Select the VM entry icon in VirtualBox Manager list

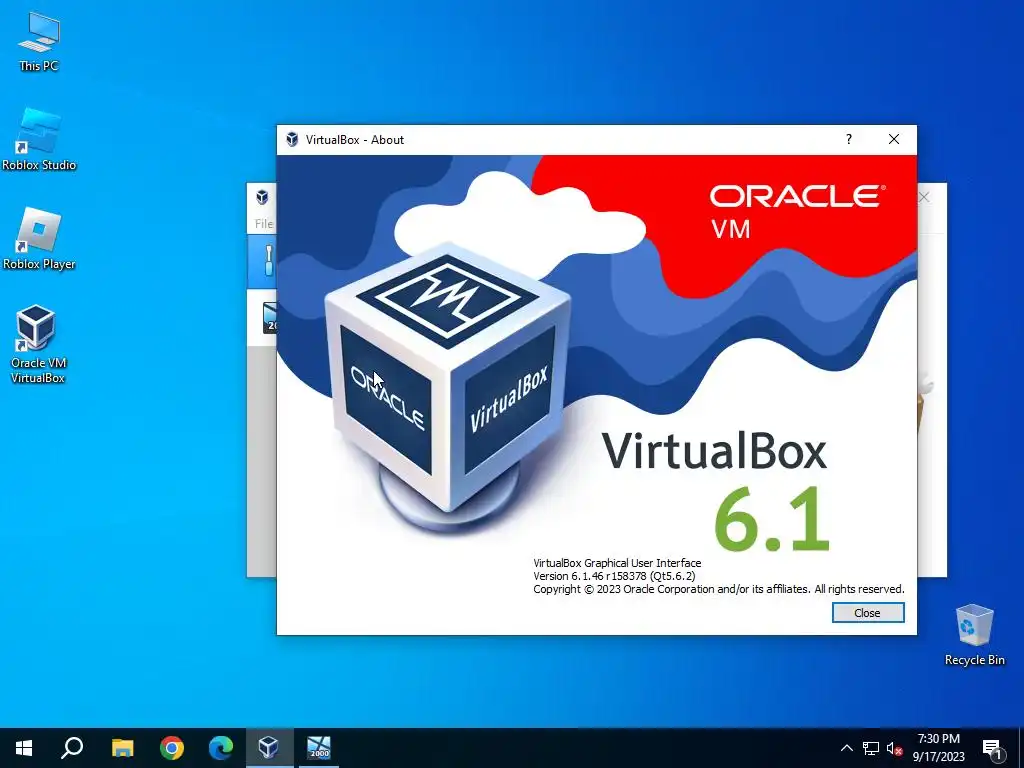269,318
